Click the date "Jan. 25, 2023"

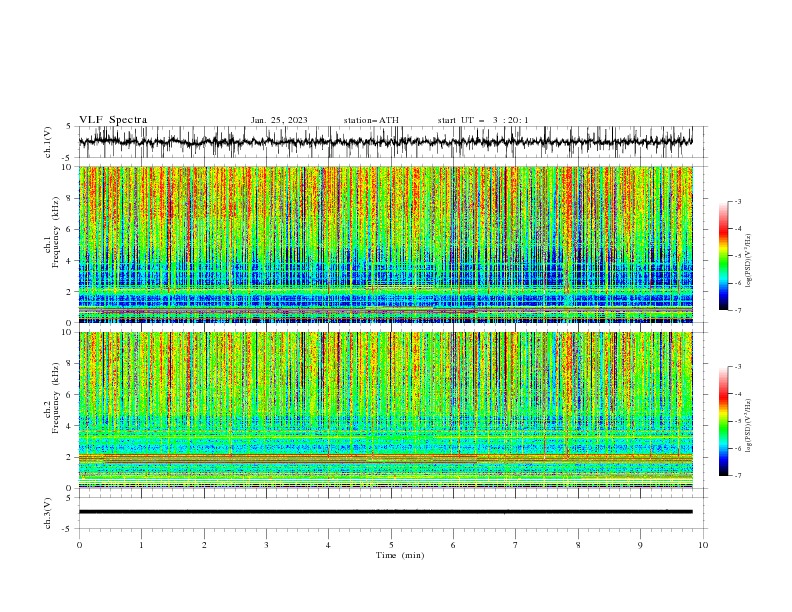(x=279, y=120)
